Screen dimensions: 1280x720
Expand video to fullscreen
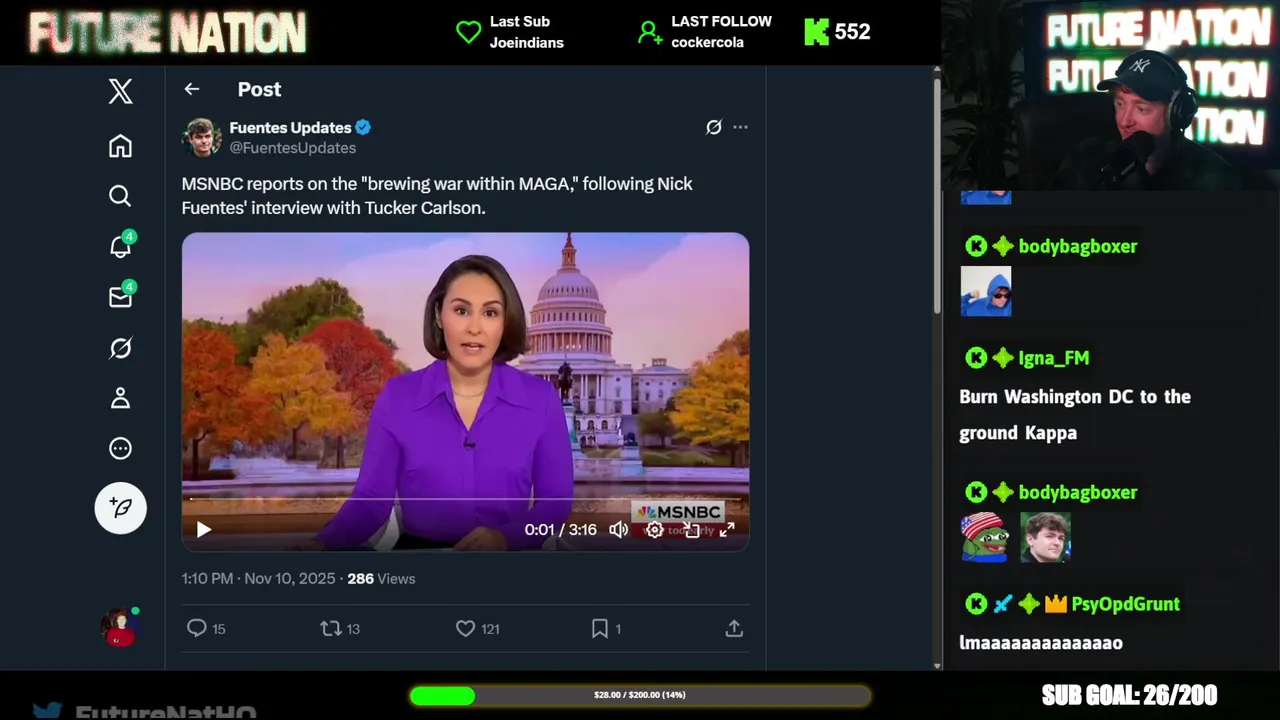tap(727, 530)
